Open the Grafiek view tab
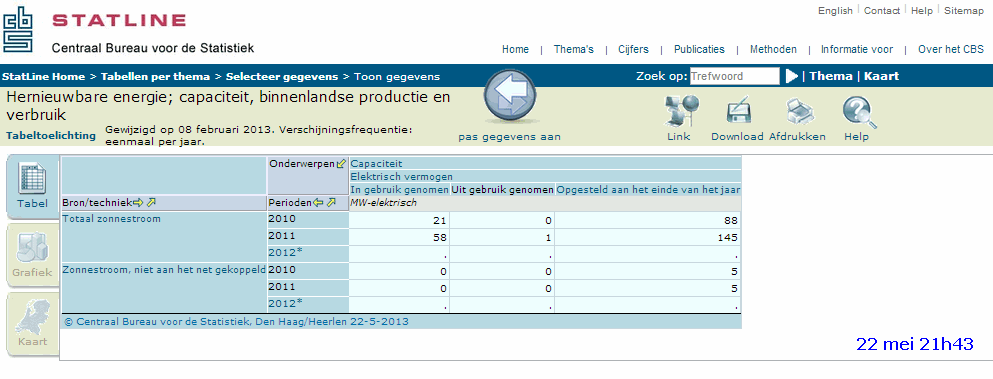 32,256
